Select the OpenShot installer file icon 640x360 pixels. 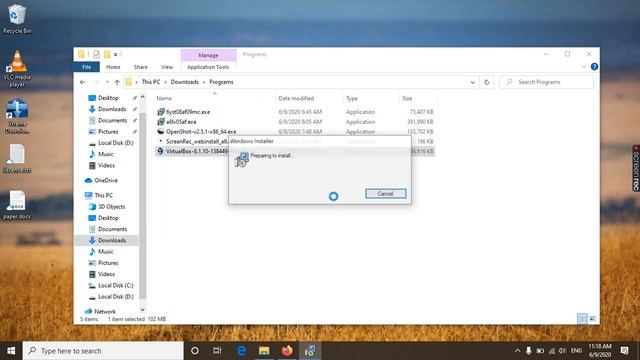point(161,131)
